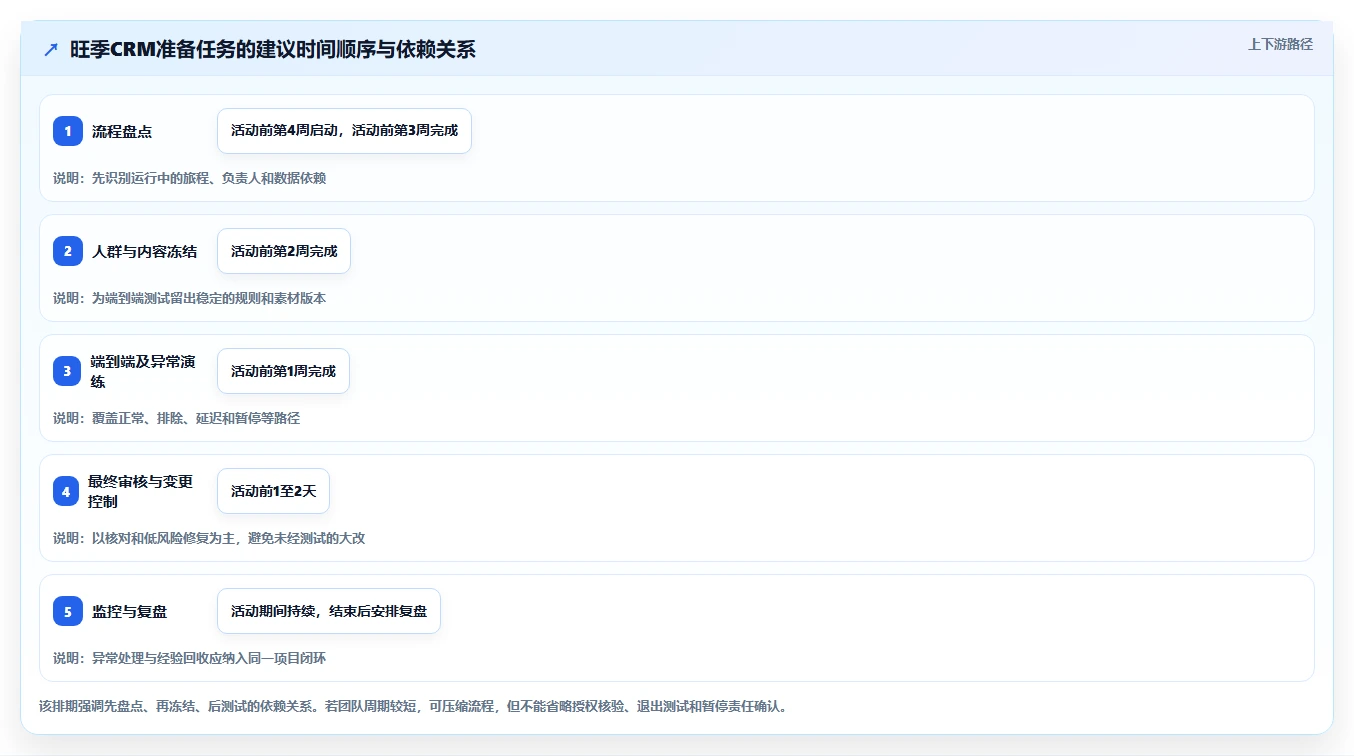Click the 活动前第4周启动,活动前第3周完成 chip
Image resolution: width=1354 pixels, height=756 pixels.
344,131
